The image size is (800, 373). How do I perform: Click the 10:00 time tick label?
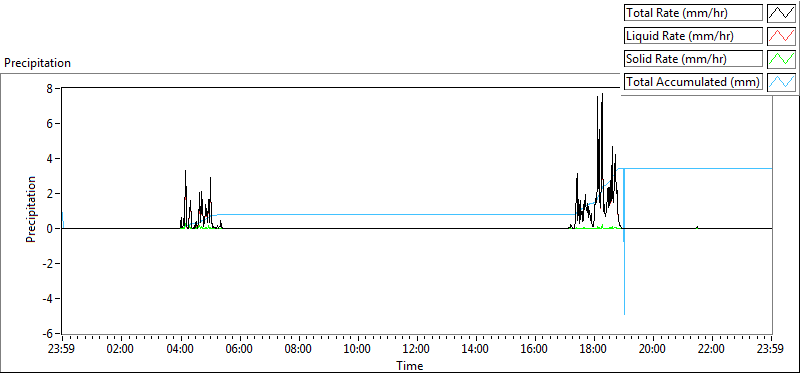pyautogui.click(x=358, y=350)
